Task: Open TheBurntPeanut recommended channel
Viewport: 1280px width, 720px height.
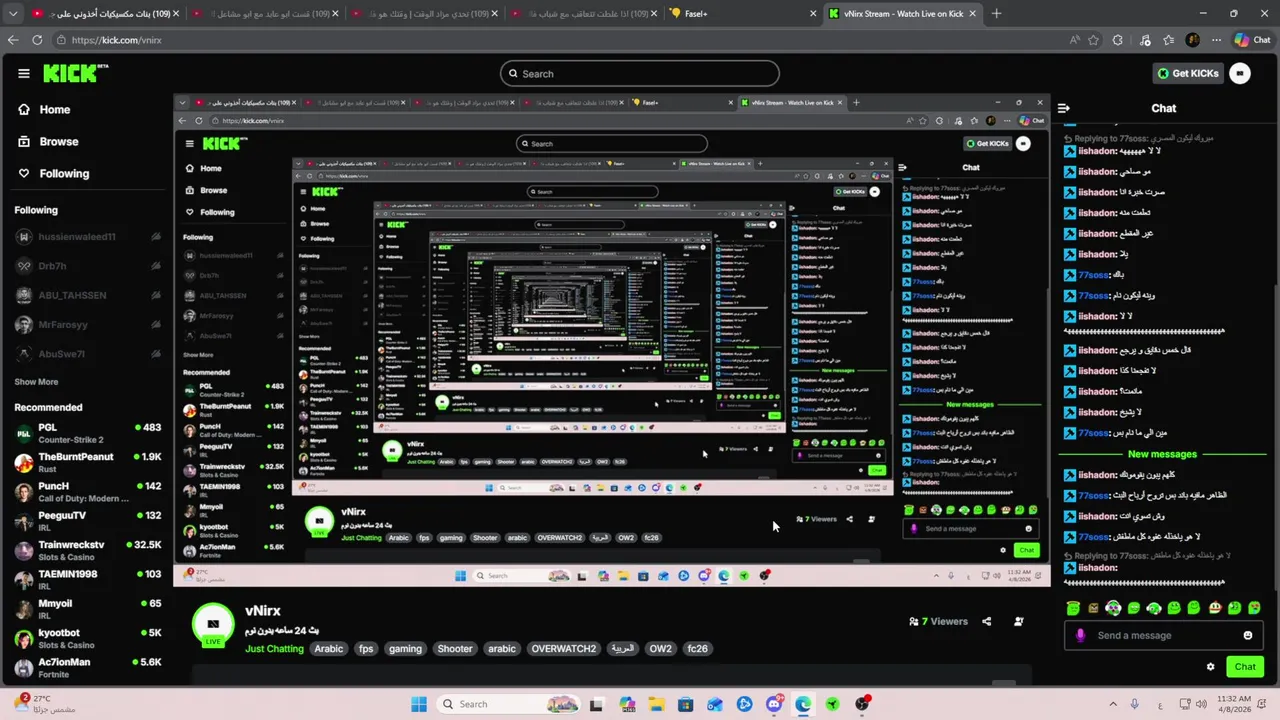Action: (86, 463)
